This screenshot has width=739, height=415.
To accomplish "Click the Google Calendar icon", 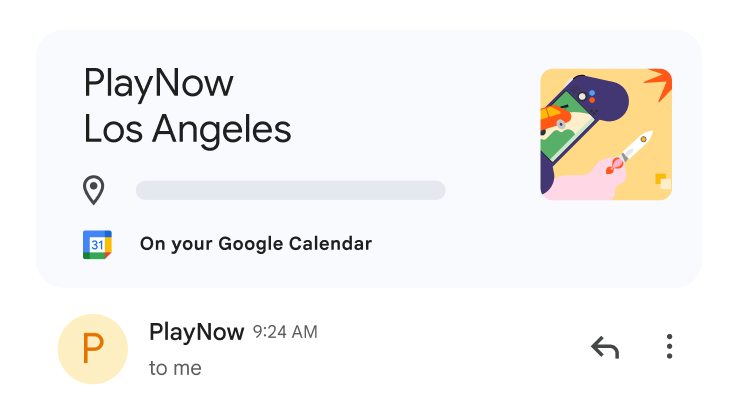I will tap(97, 244).
